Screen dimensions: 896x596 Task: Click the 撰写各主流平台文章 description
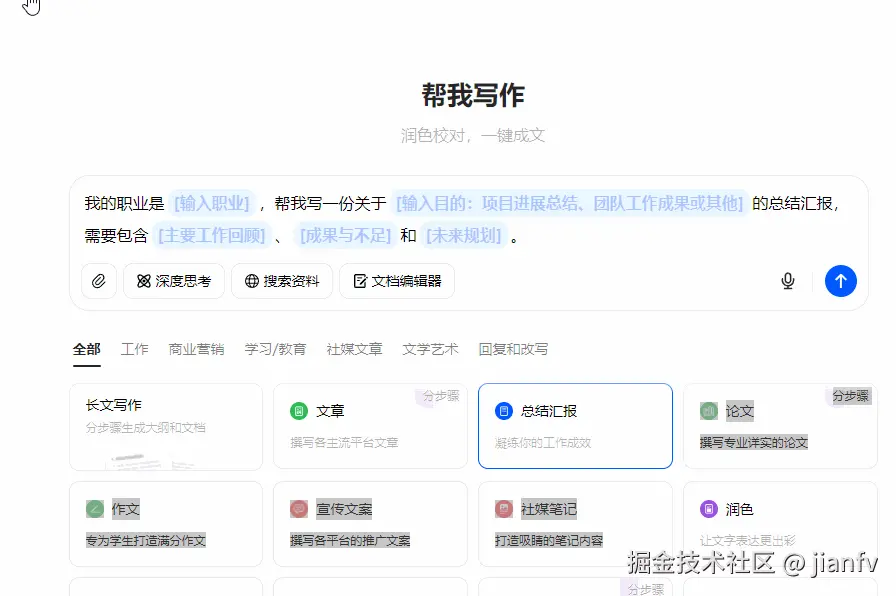344,442
